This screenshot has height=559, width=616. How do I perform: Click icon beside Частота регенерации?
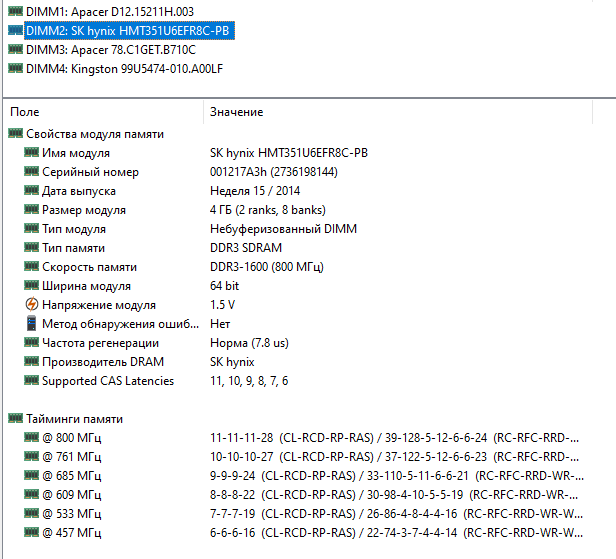31,342
